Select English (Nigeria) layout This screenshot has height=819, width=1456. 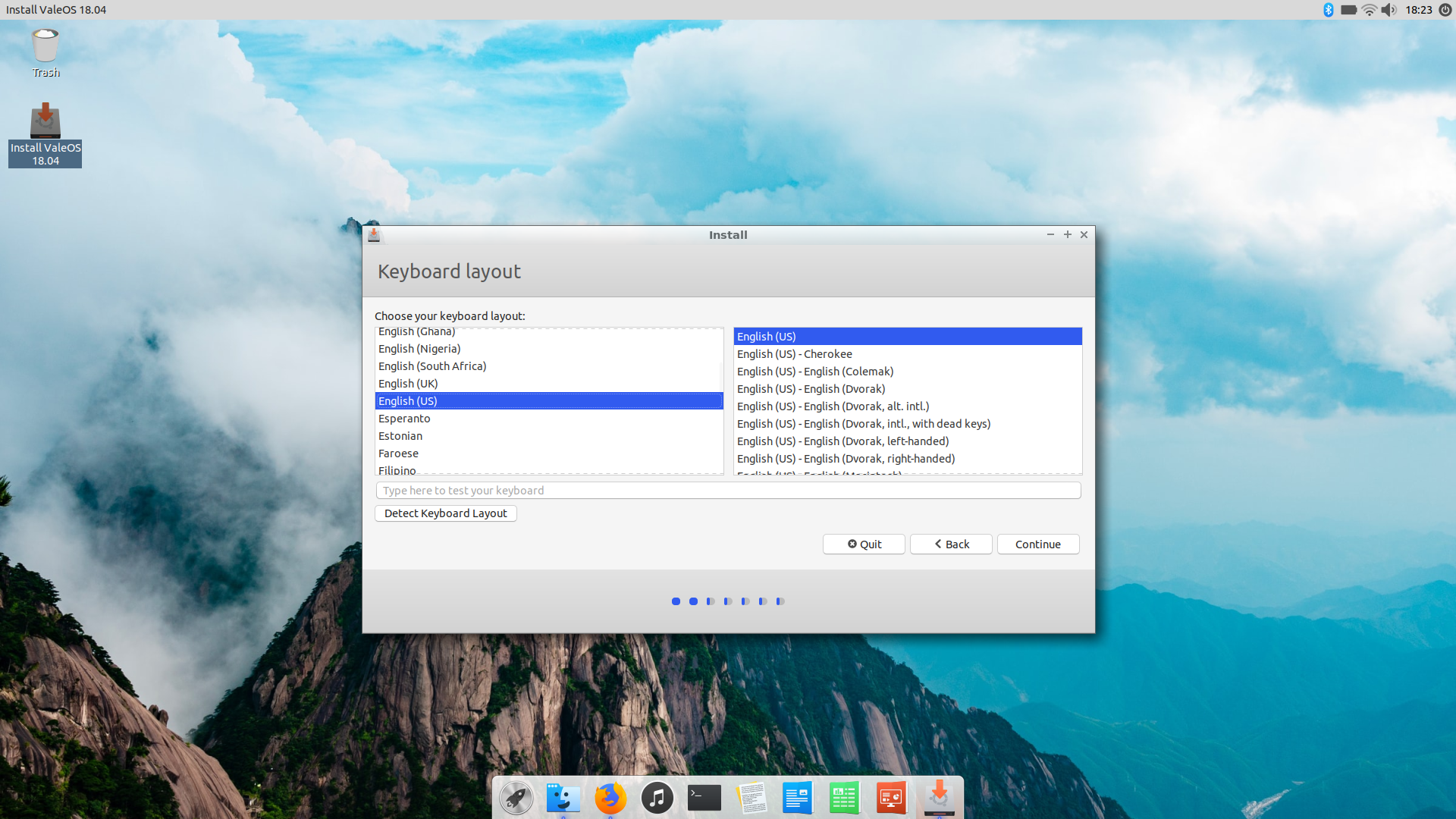click(x=548, y=349)
